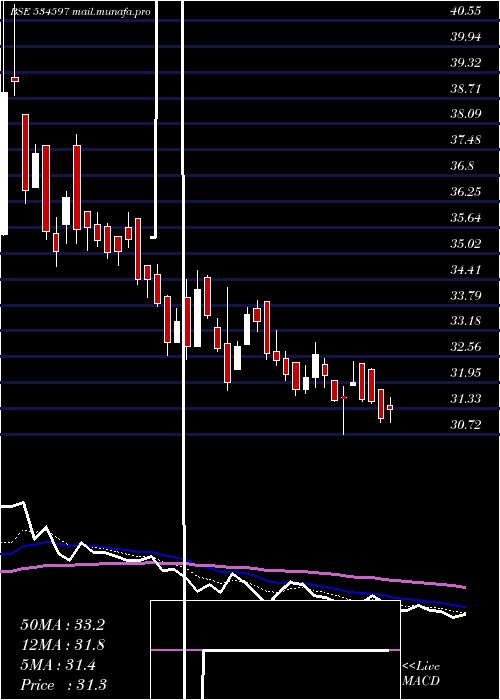Click the 34.41 price level label

(466, 269)
